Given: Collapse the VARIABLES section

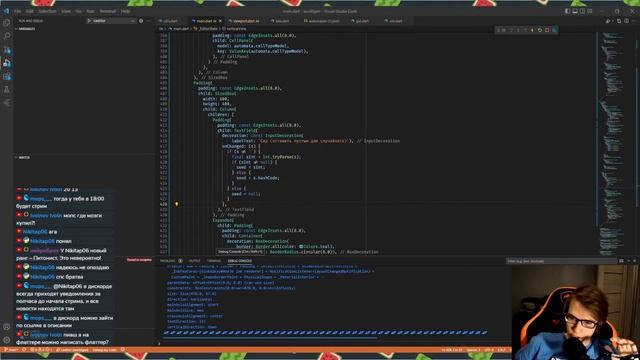Looking at the screenshot, I should pyautogui.click(x=26, y=29).
